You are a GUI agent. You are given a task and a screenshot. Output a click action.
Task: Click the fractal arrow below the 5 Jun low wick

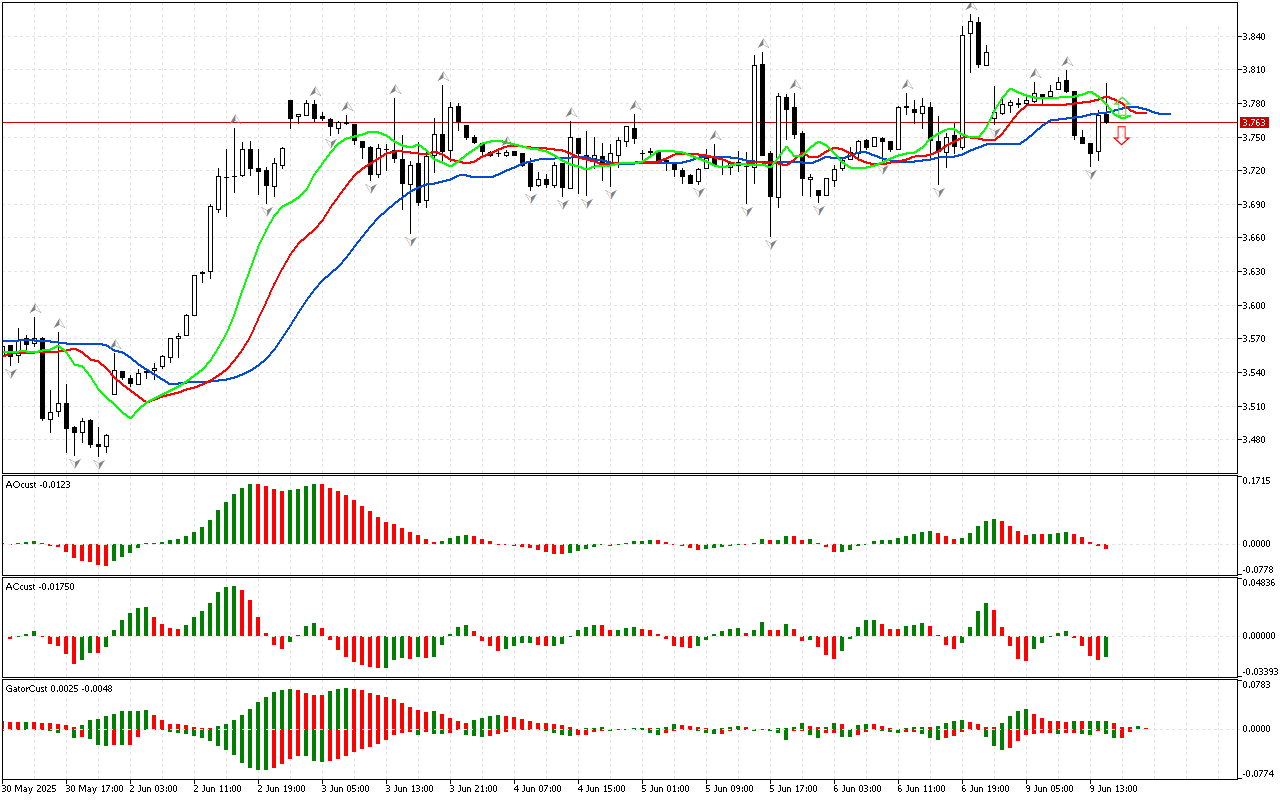771,243
